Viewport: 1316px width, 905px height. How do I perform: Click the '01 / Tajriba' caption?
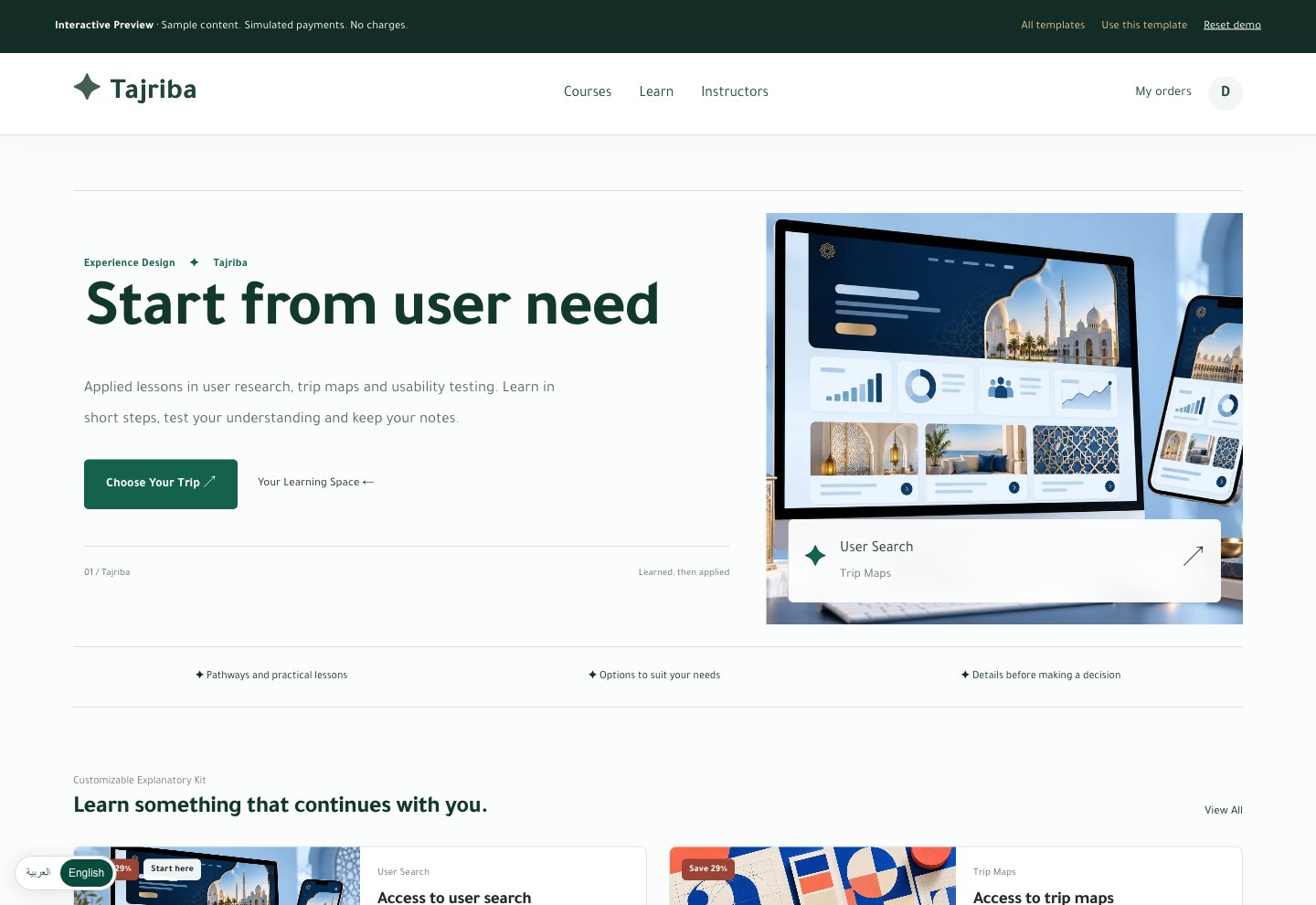point(107,572)
